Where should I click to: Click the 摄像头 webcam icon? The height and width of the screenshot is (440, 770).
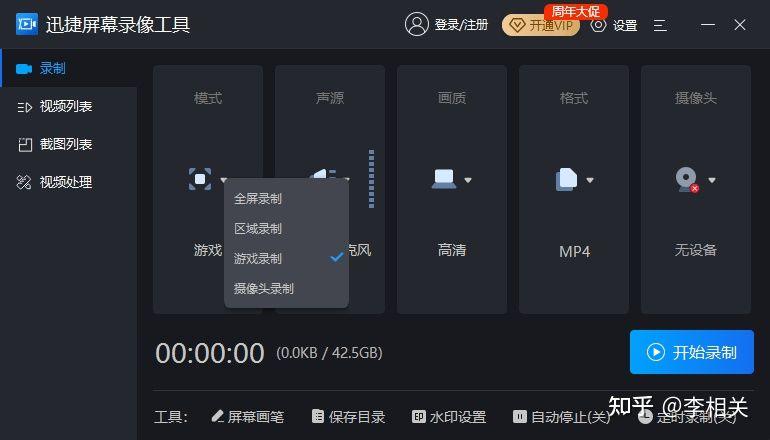click(x=687, y=180)
